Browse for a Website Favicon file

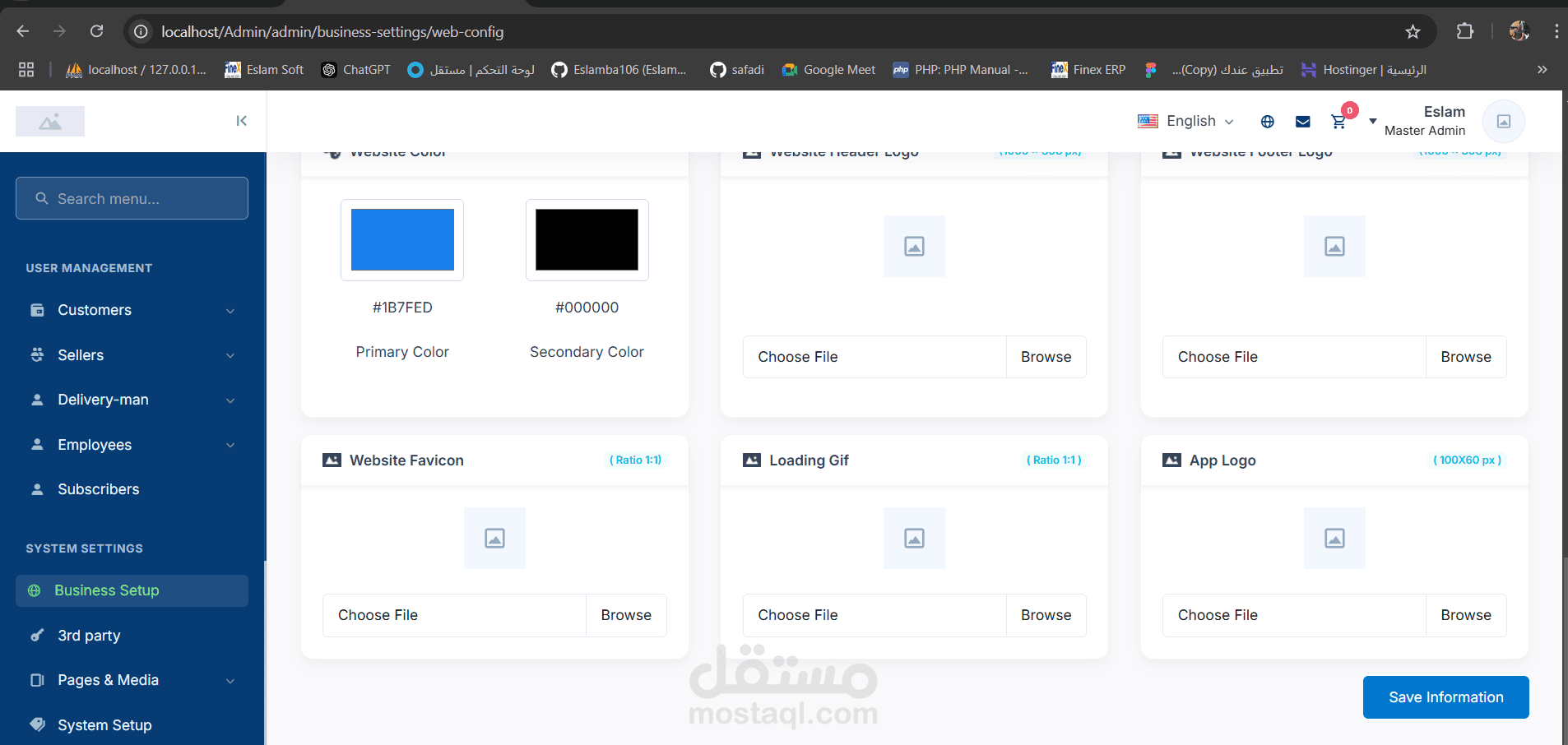coord(626,615)
